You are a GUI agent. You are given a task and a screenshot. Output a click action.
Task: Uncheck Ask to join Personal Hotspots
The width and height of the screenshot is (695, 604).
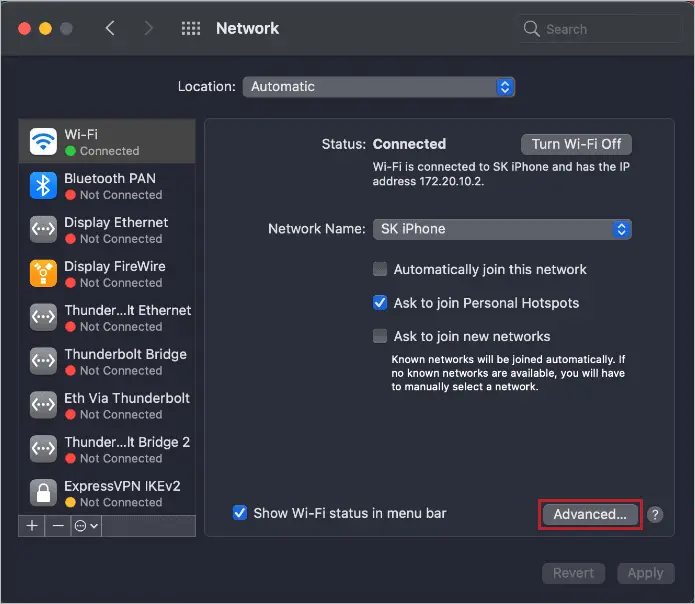[380, 303]
